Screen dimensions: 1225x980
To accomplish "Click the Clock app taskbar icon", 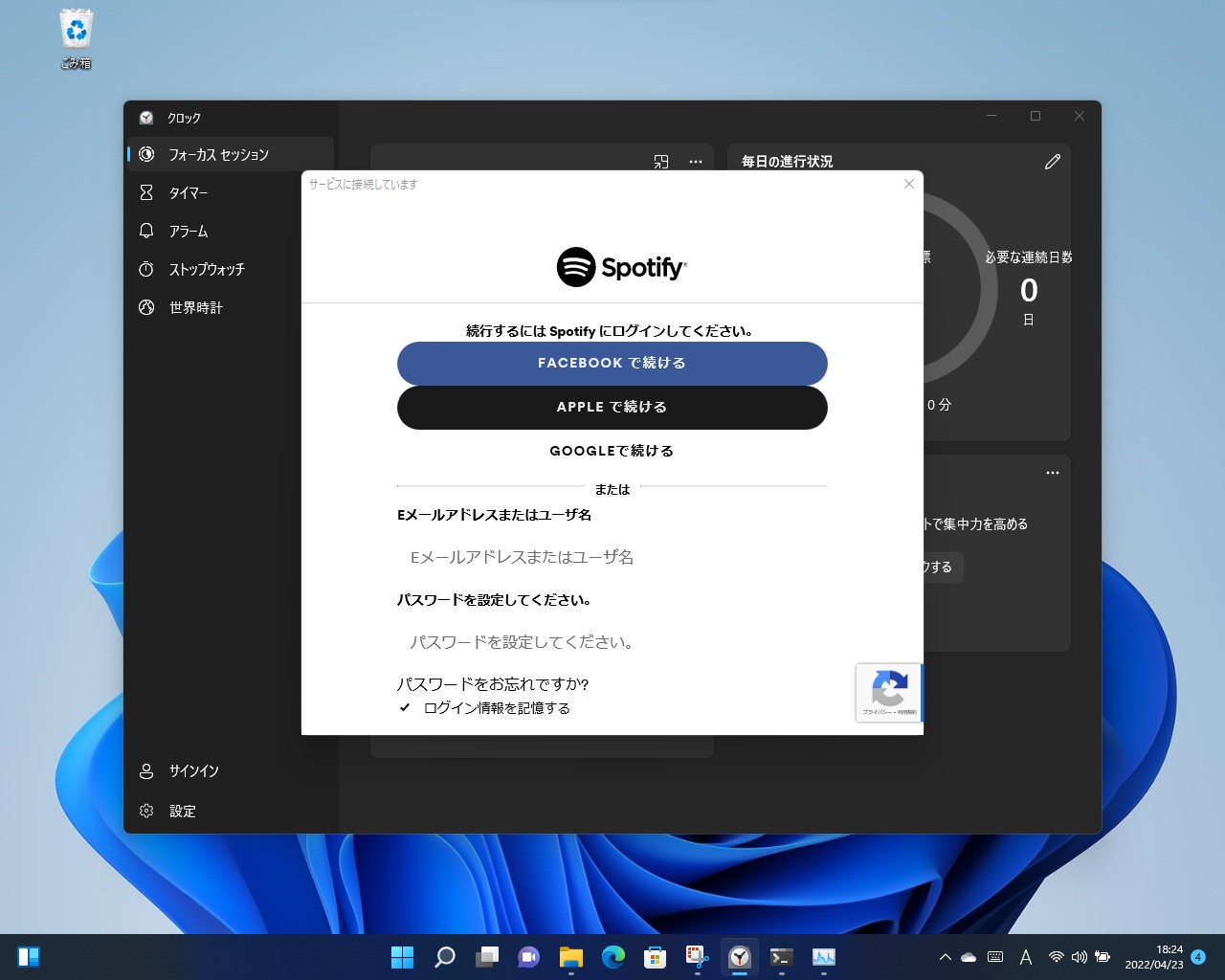I will 740,957.
